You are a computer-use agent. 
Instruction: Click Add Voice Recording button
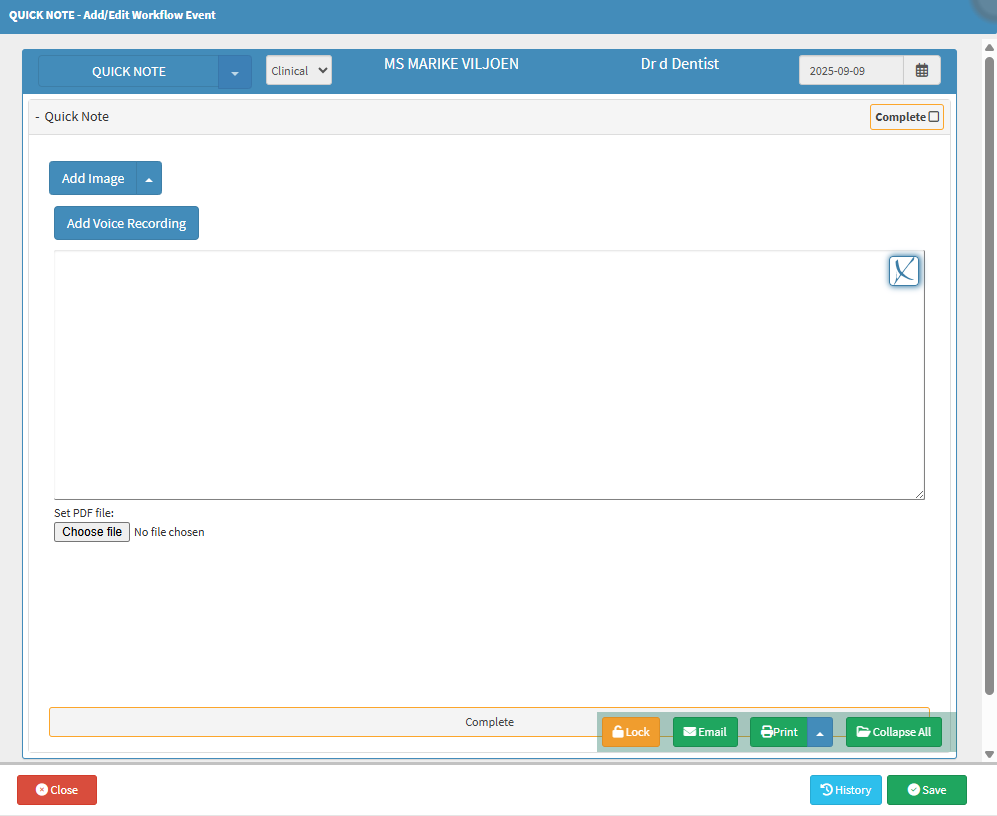tap(126, 224)
